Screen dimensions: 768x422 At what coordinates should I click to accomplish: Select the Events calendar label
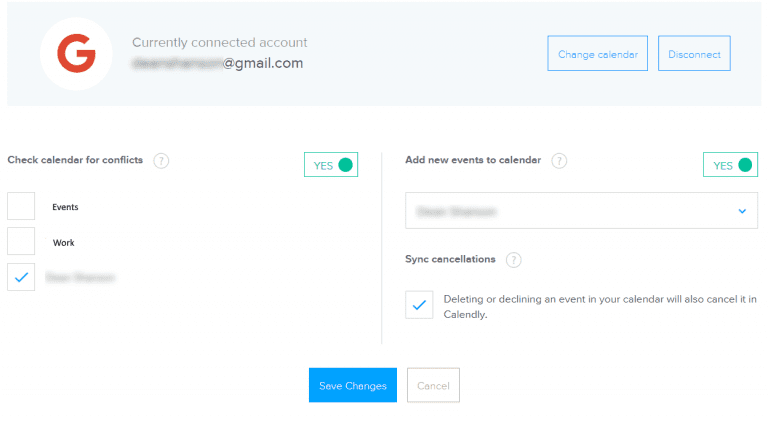click(x=65, y=207)
